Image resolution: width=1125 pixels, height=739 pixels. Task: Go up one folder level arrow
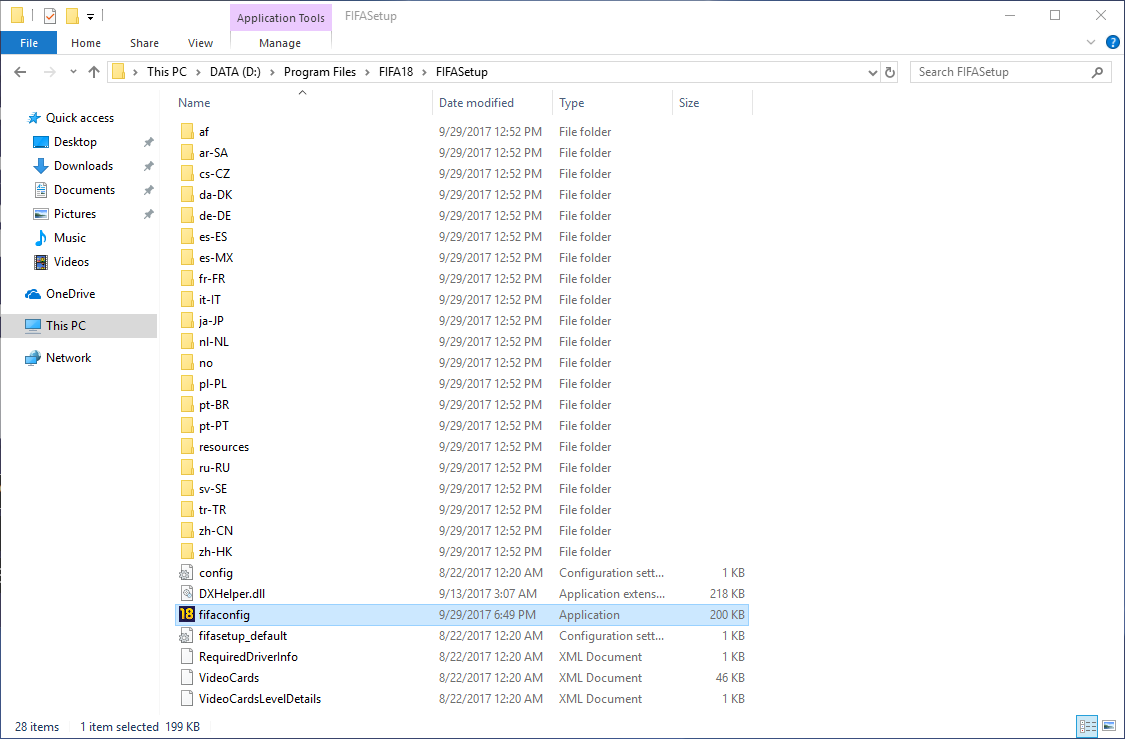point(94,72)
